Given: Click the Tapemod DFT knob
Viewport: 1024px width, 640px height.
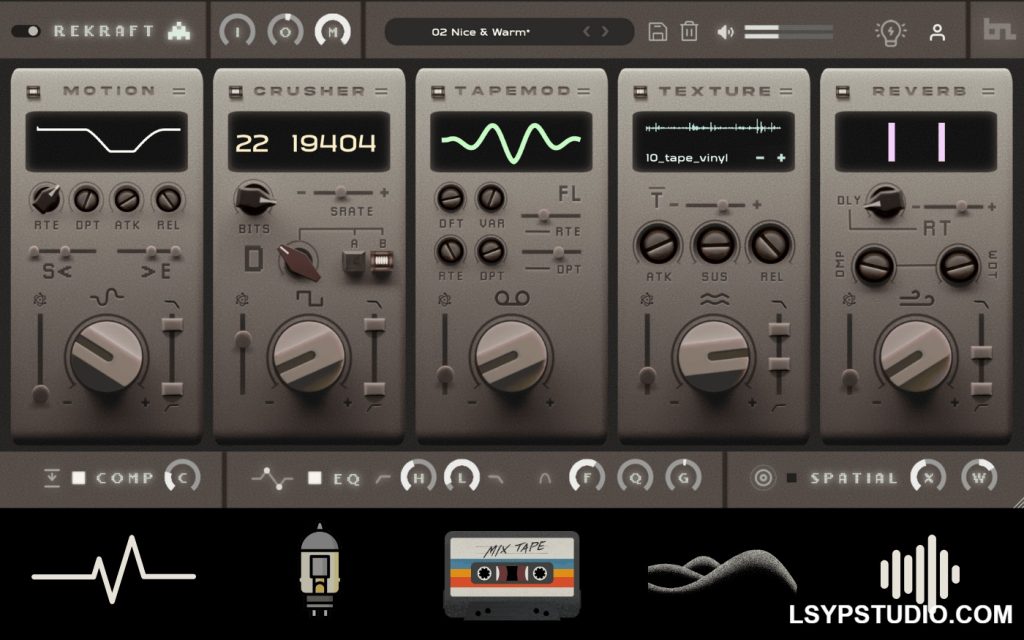Looking at the screenshot, I should click(451, 197).
